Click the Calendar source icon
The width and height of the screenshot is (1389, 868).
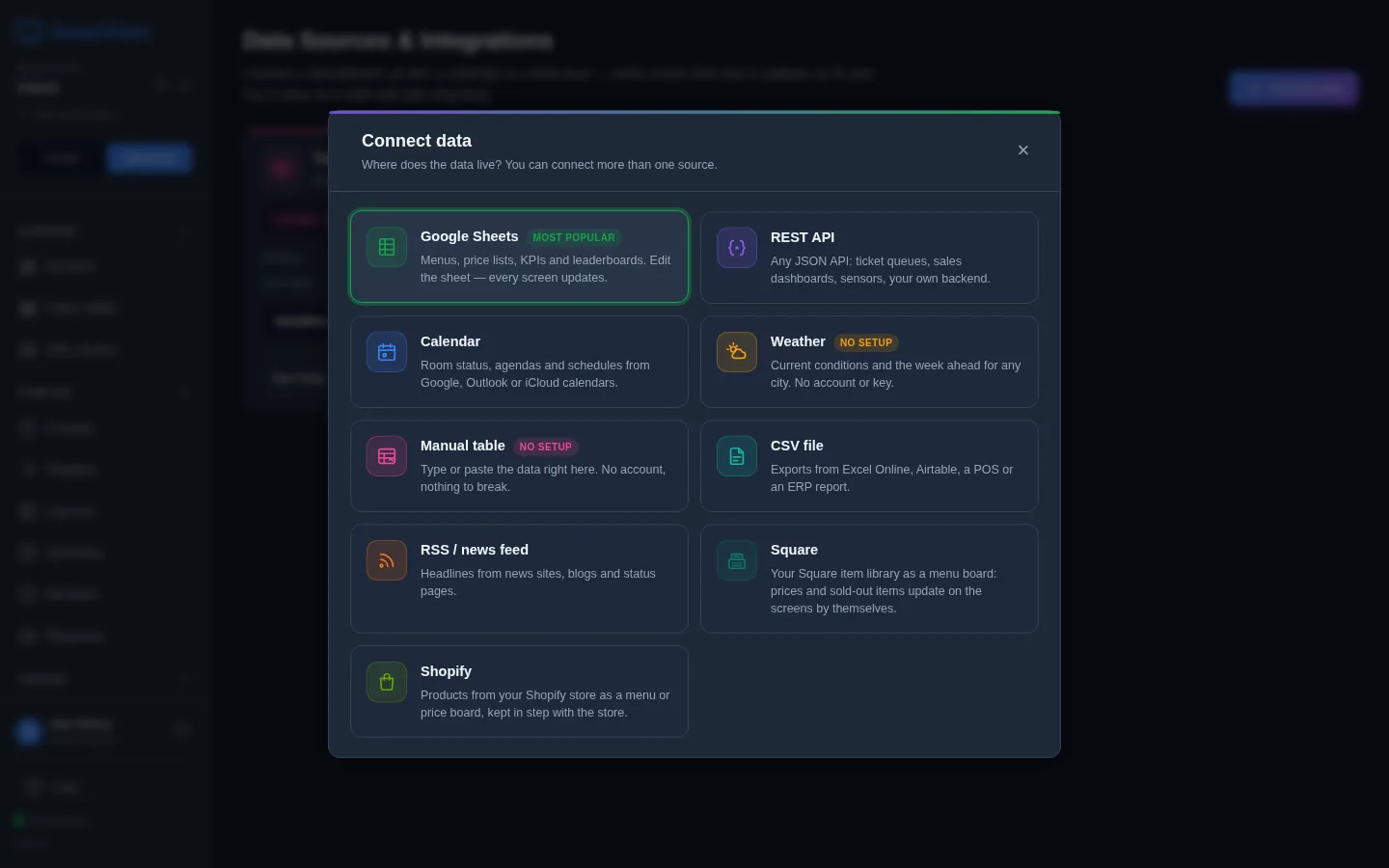click(x=387, y=352)
